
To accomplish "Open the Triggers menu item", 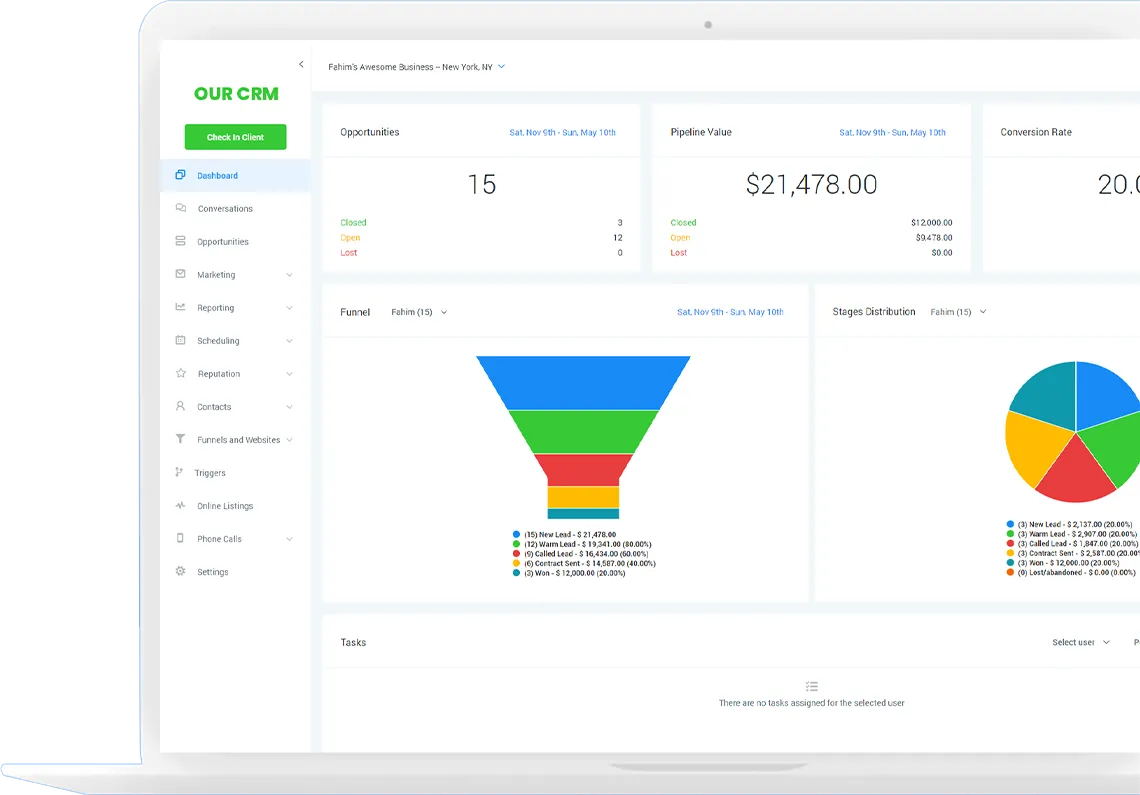I will 236,473.
